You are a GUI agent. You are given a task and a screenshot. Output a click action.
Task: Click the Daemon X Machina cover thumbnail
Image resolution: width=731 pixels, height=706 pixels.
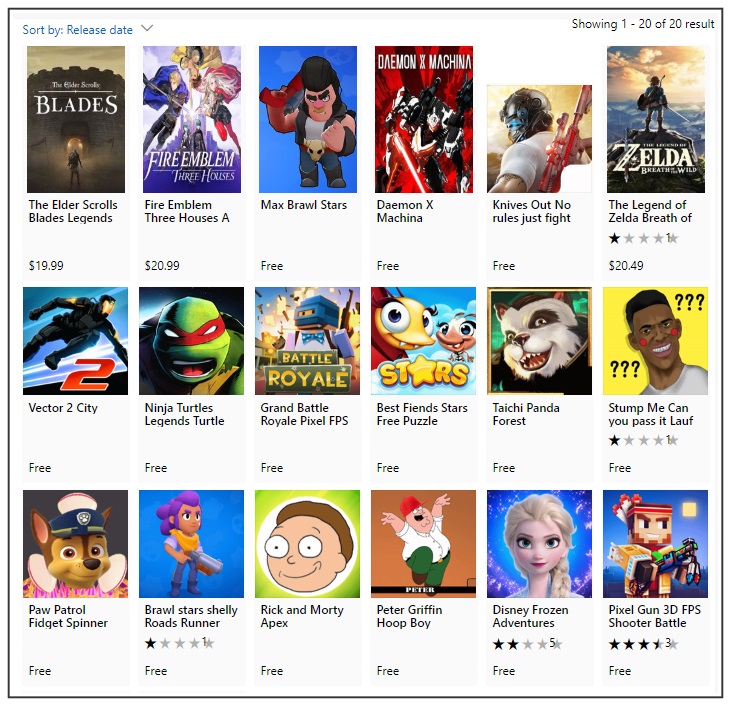424,119
